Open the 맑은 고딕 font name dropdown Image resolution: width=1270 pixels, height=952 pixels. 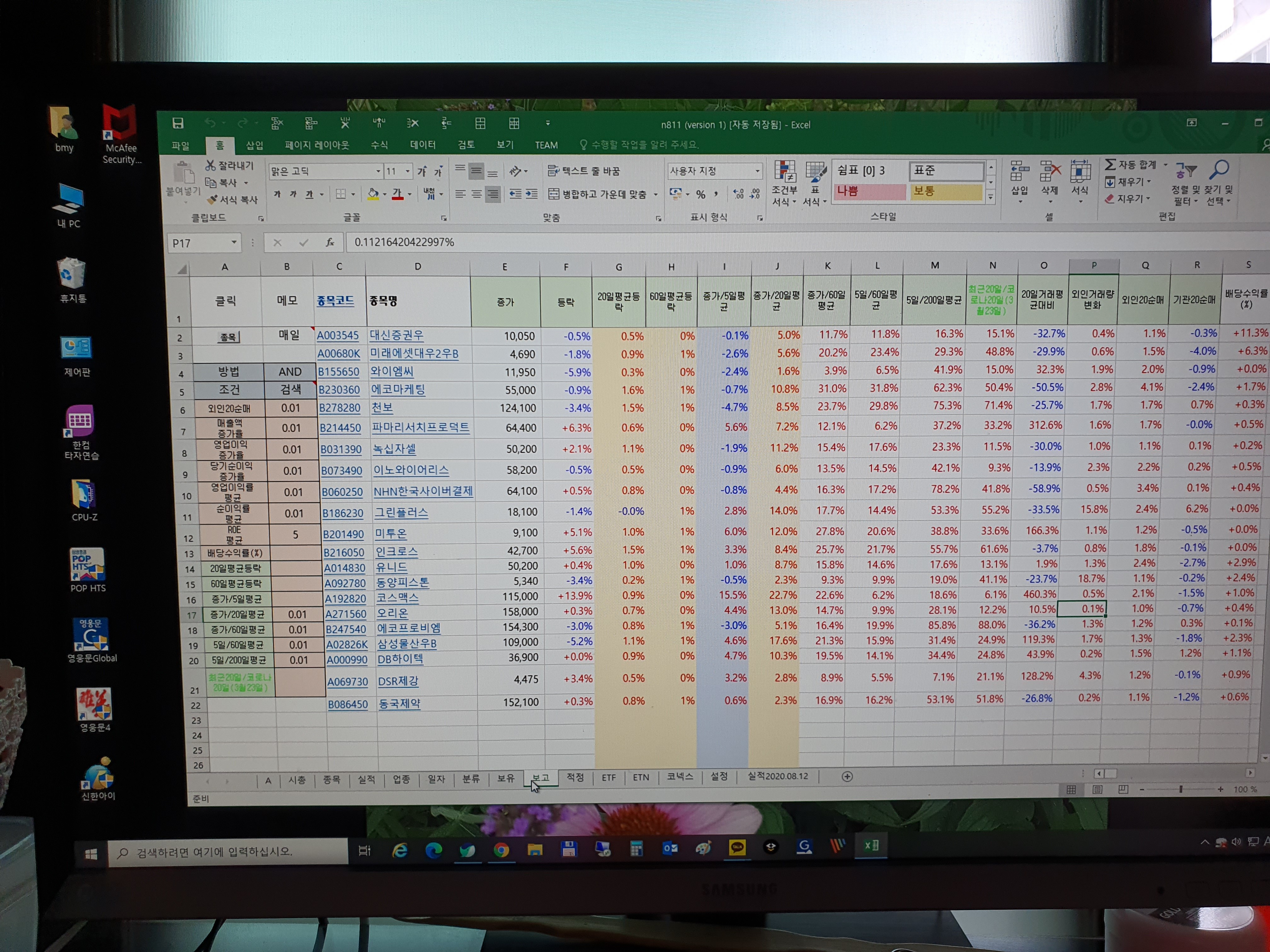point(378,171)
